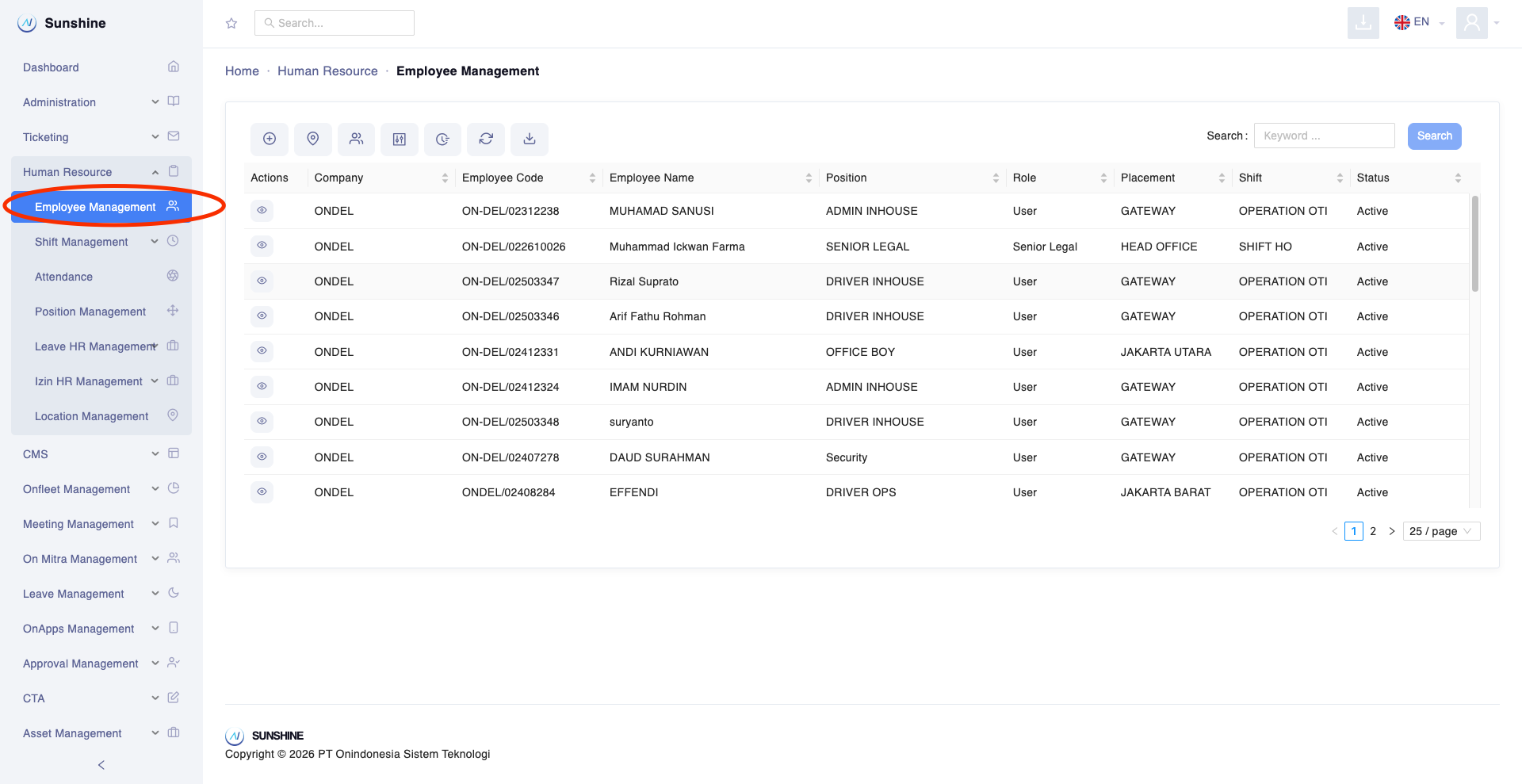The height and width of the screenshot is (784, 1522).
Task: Click the location pin toolbar icon
Action: point(313,139)
